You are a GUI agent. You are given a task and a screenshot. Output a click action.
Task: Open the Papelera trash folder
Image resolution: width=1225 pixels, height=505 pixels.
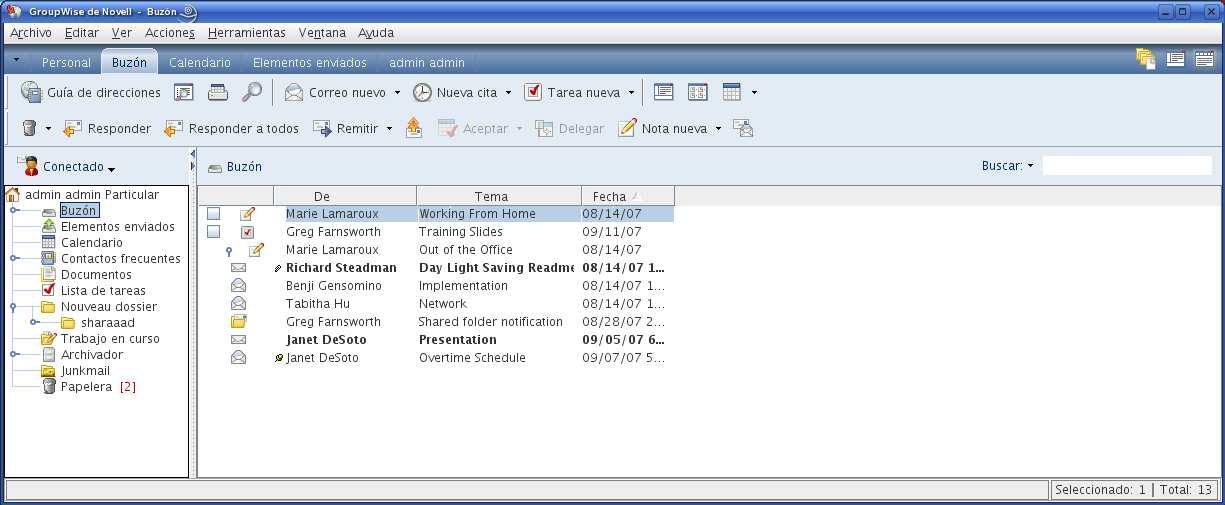[86, 387]
